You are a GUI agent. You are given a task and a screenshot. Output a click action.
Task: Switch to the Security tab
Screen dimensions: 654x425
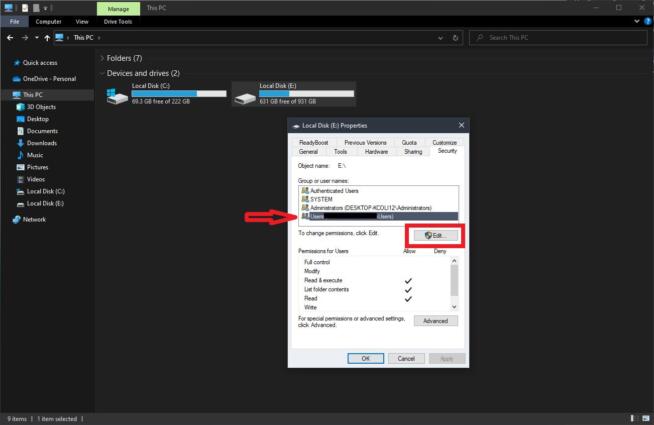448,151
